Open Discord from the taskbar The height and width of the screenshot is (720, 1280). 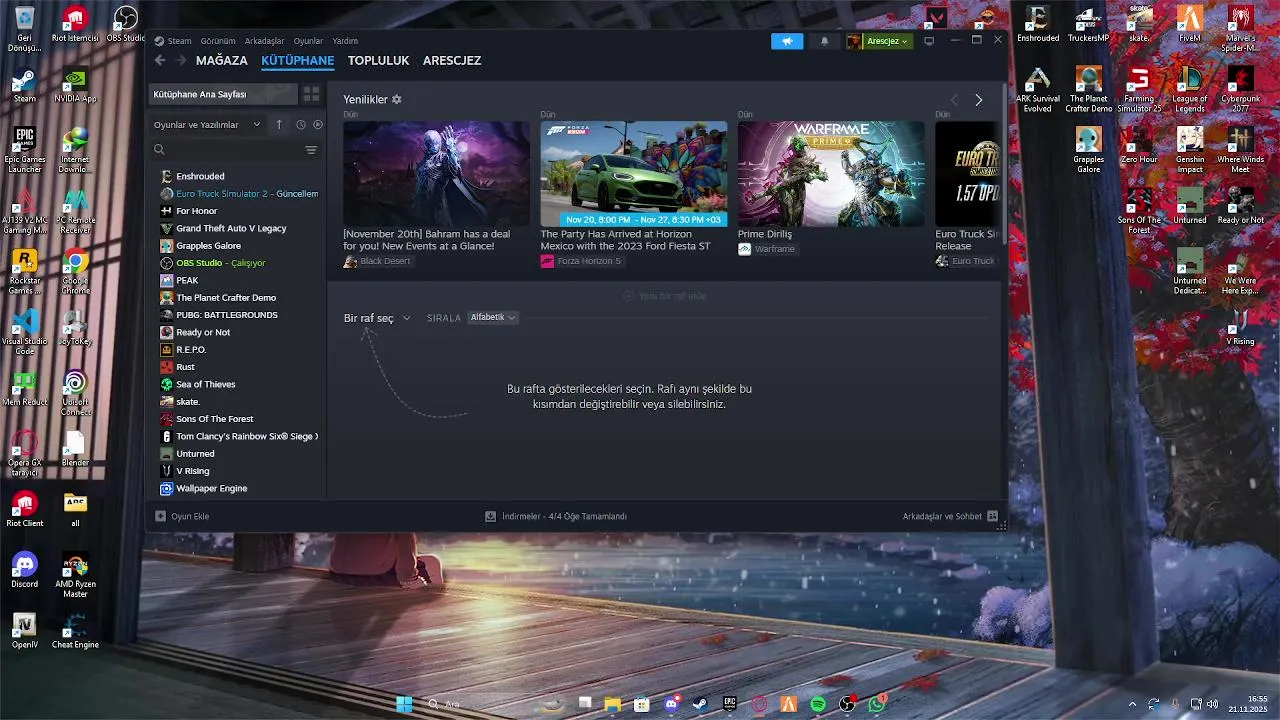click(672, 704)
